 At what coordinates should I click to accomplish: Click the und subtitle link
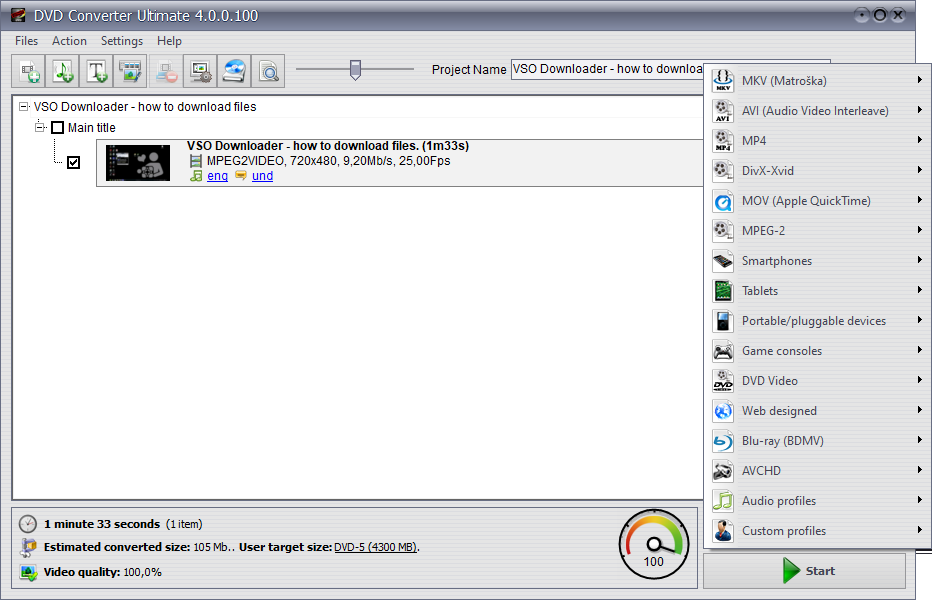coord(262,176)
